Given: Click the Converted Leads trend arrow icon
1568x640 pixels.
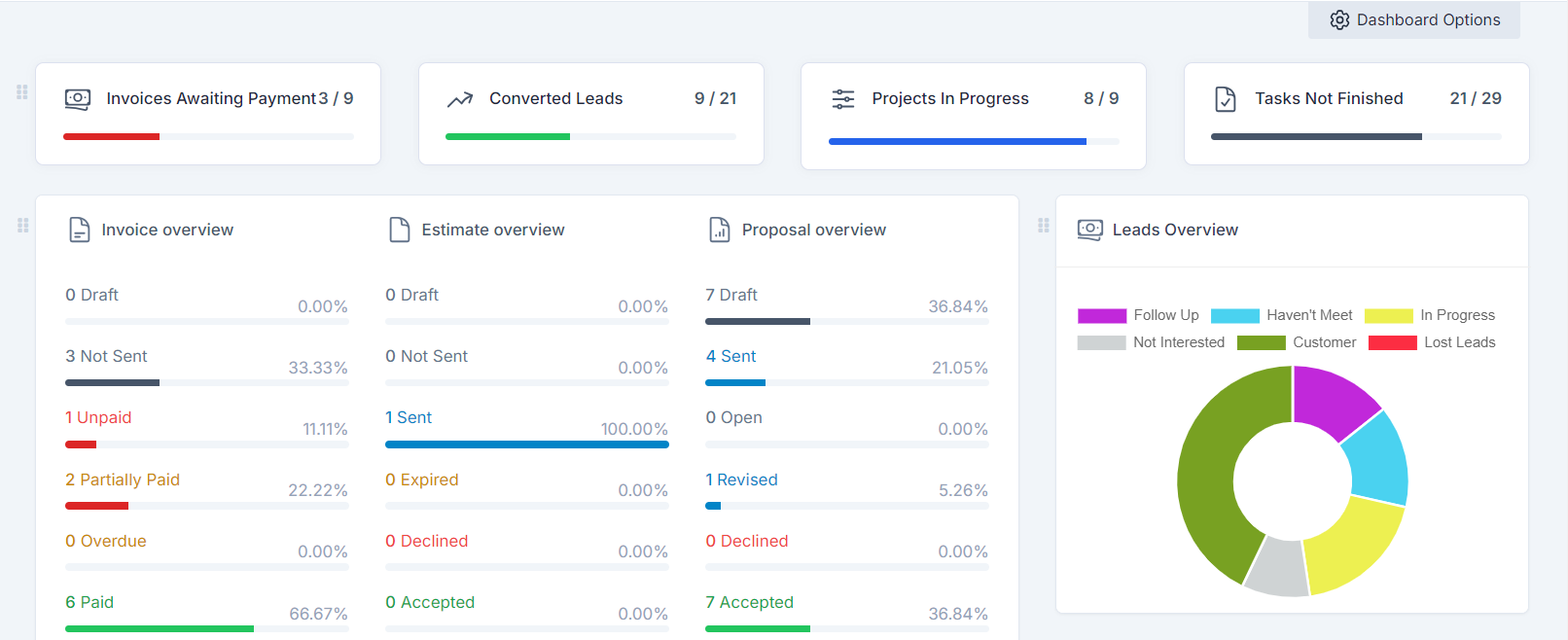Looking at the screenshot, I should (460, 99).
